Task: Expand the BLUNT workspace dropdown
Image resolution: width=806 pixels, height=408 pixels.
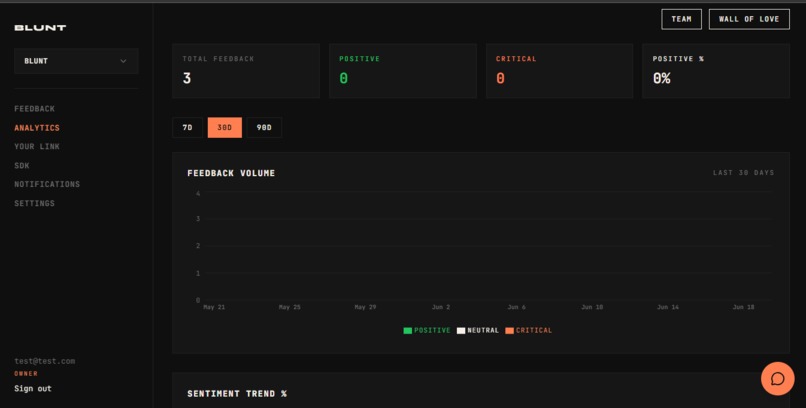Action: click(x=76, y=61)
